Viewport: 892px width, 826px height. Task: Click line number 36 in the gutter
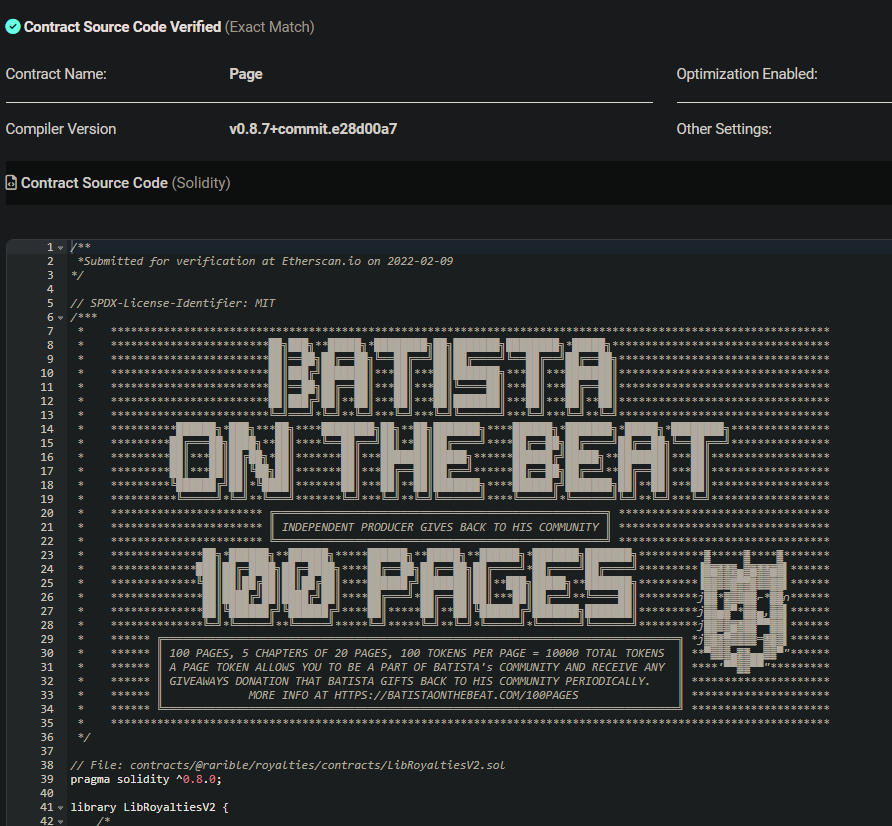[47, 737]
